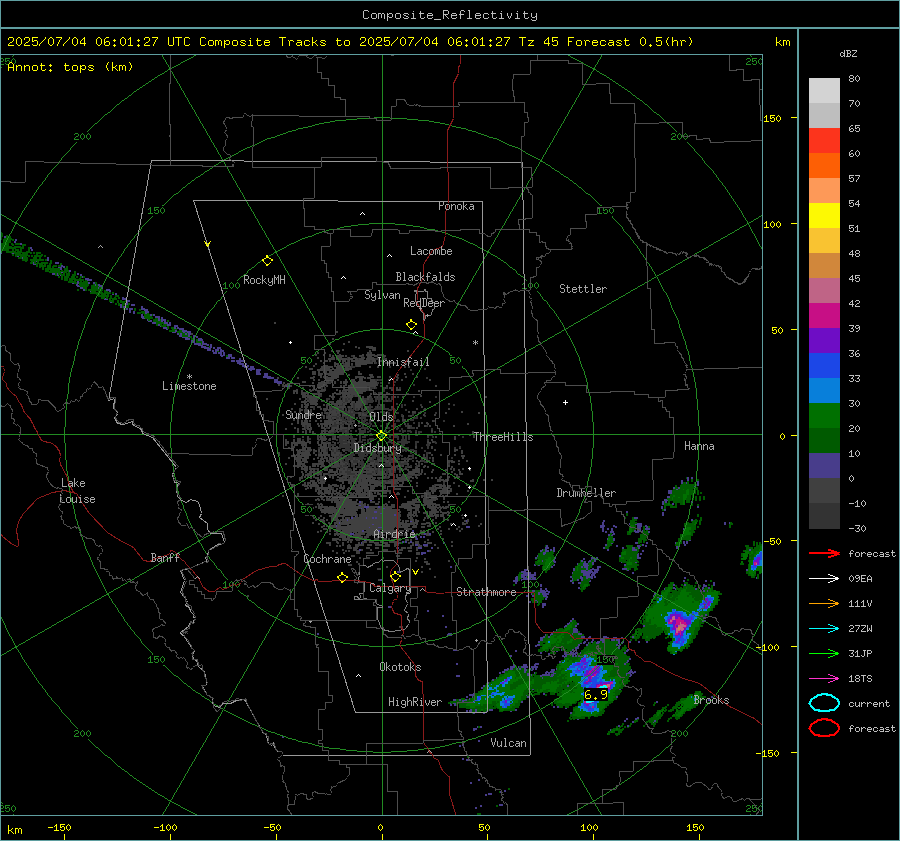Click the Lake Louise label
The width and height of the screenshot is (900, 841).
[x=77, y=491]
